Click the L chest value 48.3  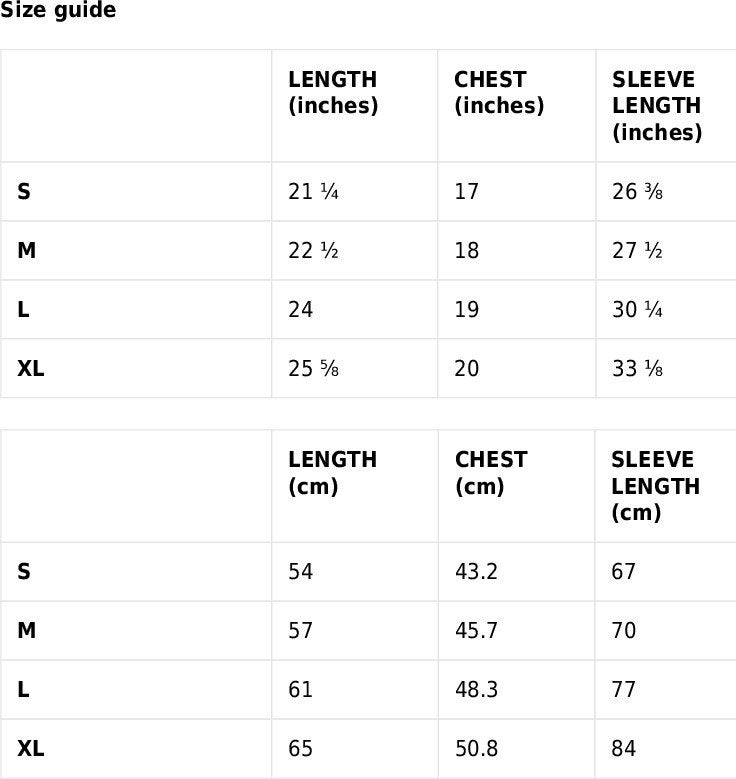[x=476, y=690]
